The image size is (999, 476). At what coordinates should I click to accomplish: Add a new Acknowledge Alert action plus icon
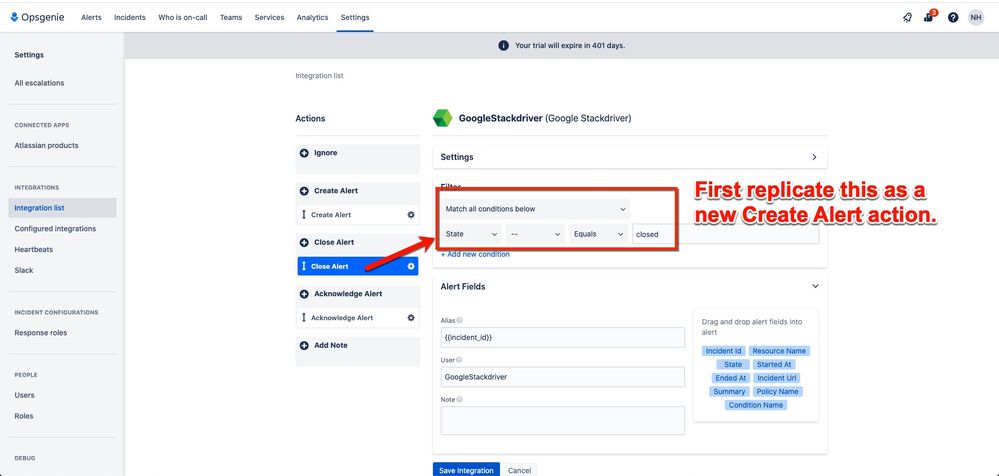click(x=304, y=294)
